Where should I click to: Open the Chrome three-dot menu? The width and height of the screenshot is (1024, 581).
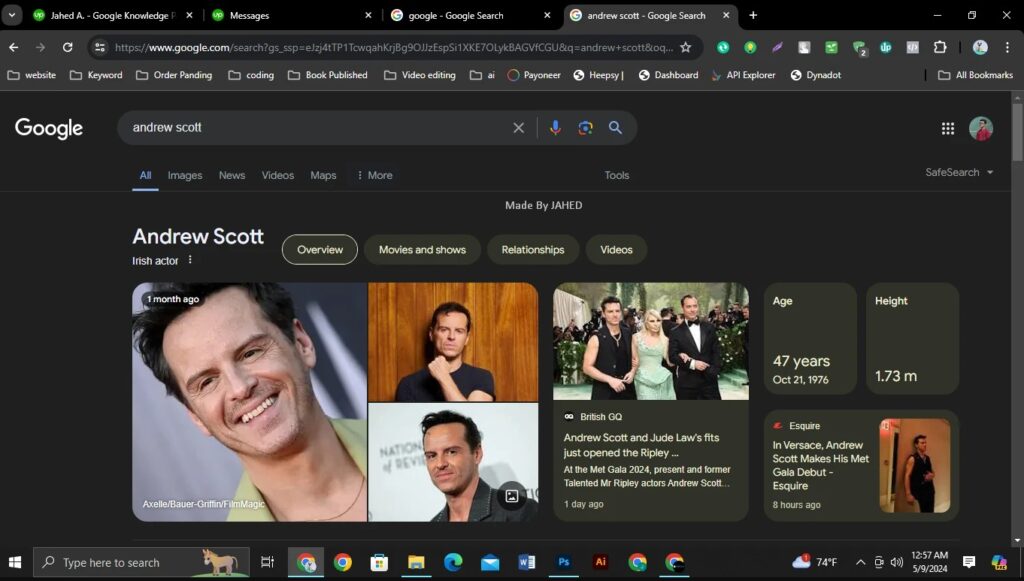point(1006,47)
